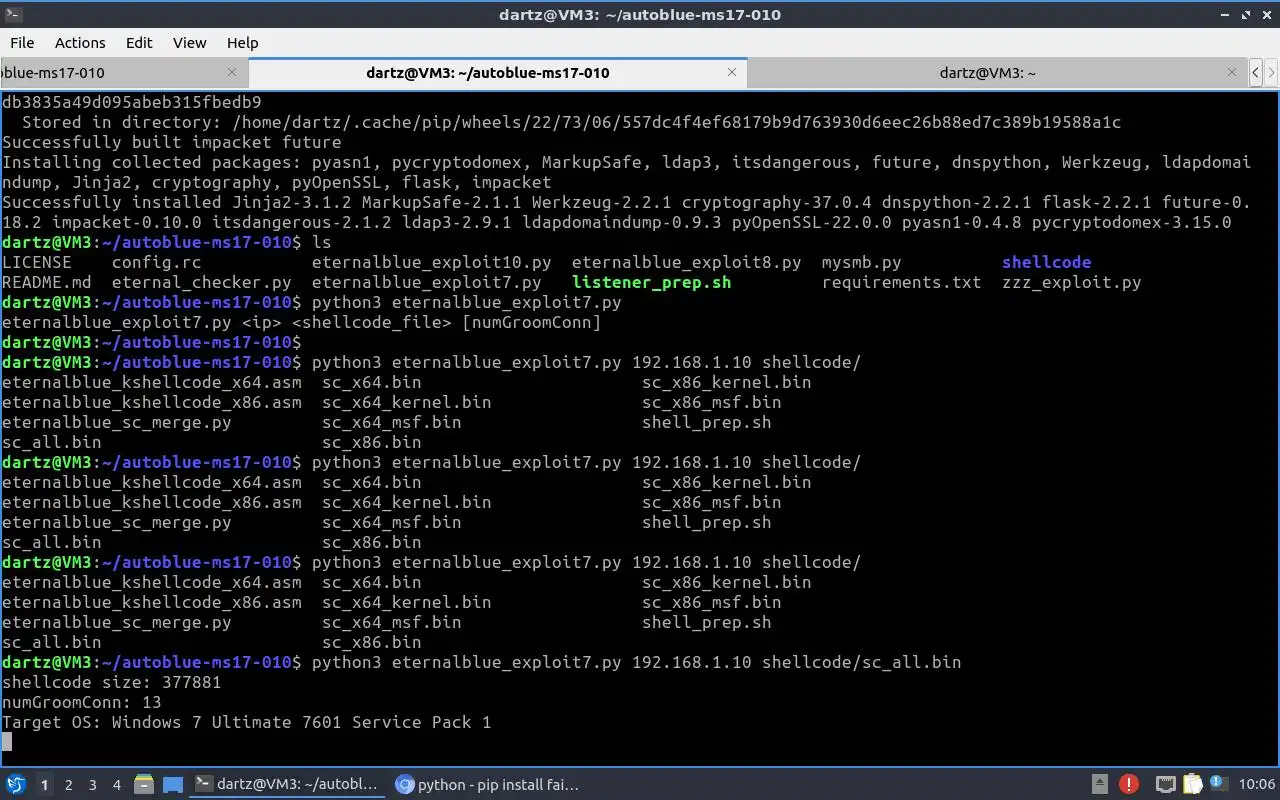Image resolution: width=1280 pixels, height=800 pixels.
Task: Switch to the python pip install browser window
Action: (488, 785)
